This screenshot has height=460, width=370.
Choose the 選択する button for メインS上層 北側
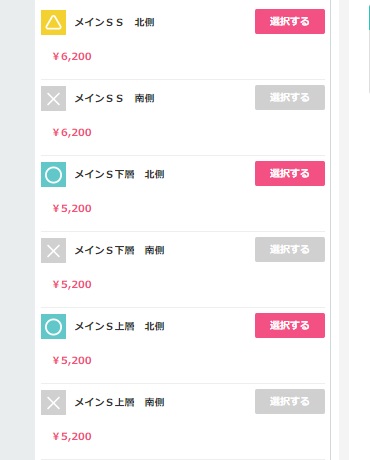(290, 326)
